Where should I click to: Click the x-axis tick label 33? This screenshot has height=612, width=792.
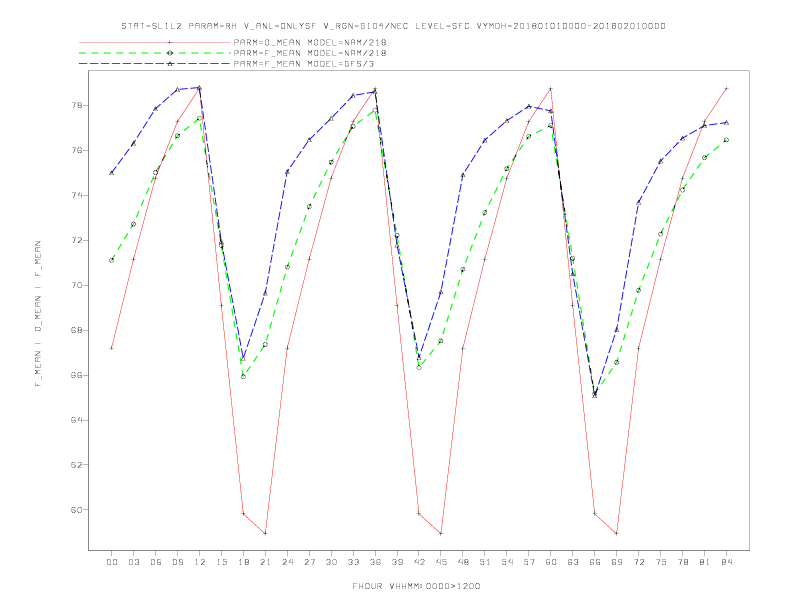(x=353, y=562)
